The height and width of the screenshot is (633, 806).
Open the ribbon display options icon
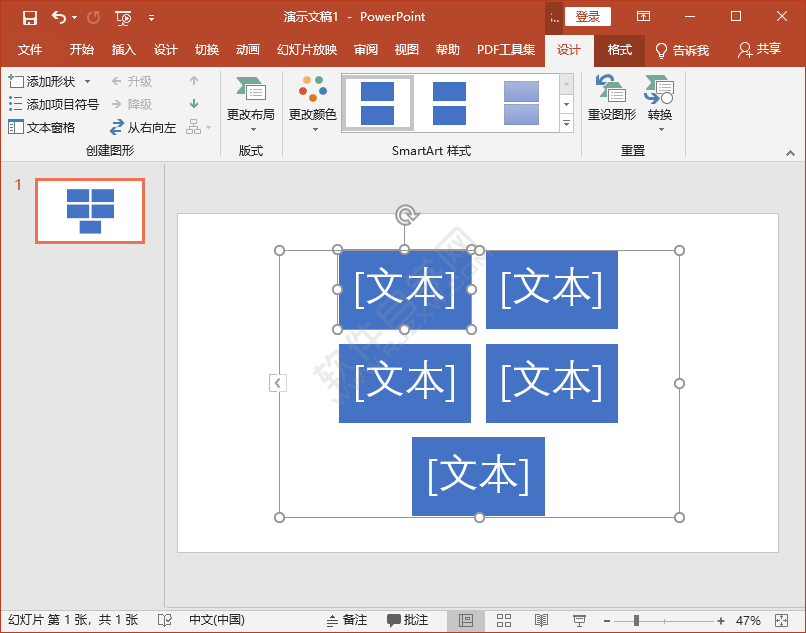click(x=643, y=16)
